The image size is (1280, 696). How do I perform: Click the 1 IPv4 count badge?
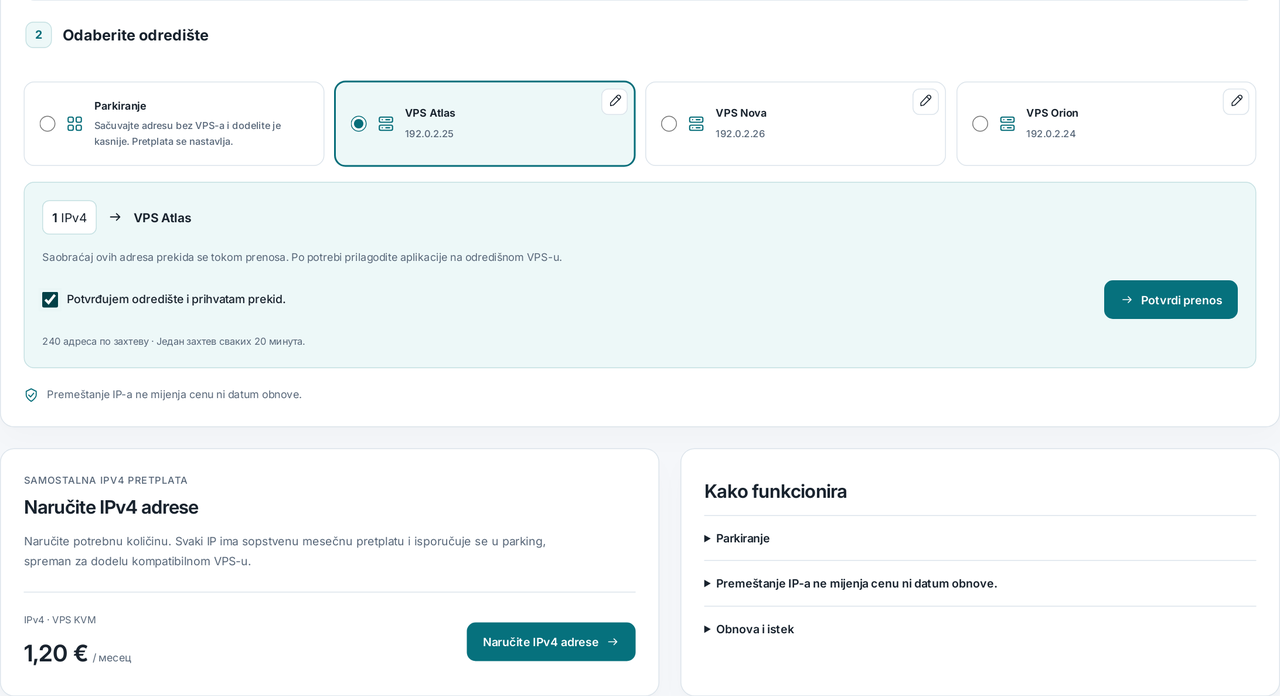point(69,217)
